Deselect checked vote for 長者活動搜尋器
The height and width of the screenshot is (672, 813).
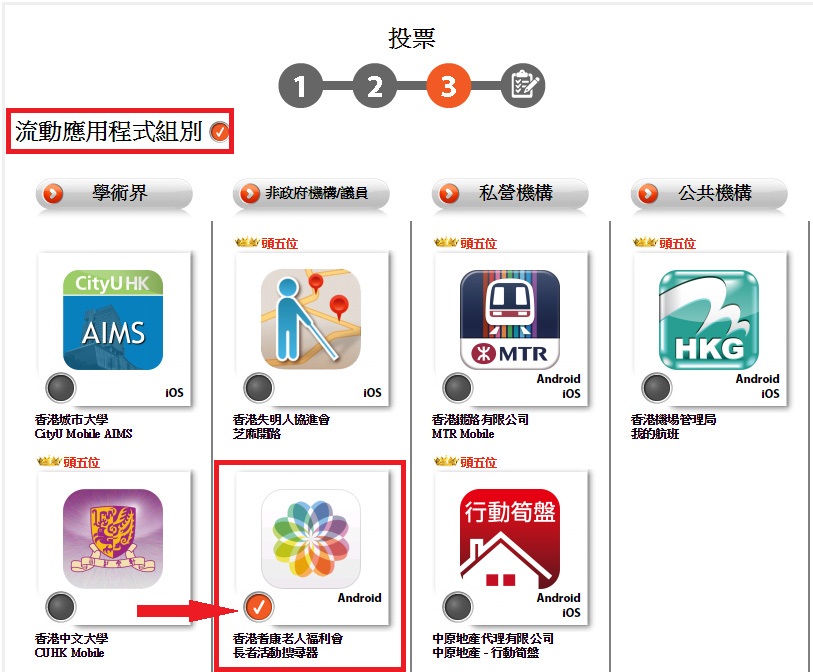259,607
